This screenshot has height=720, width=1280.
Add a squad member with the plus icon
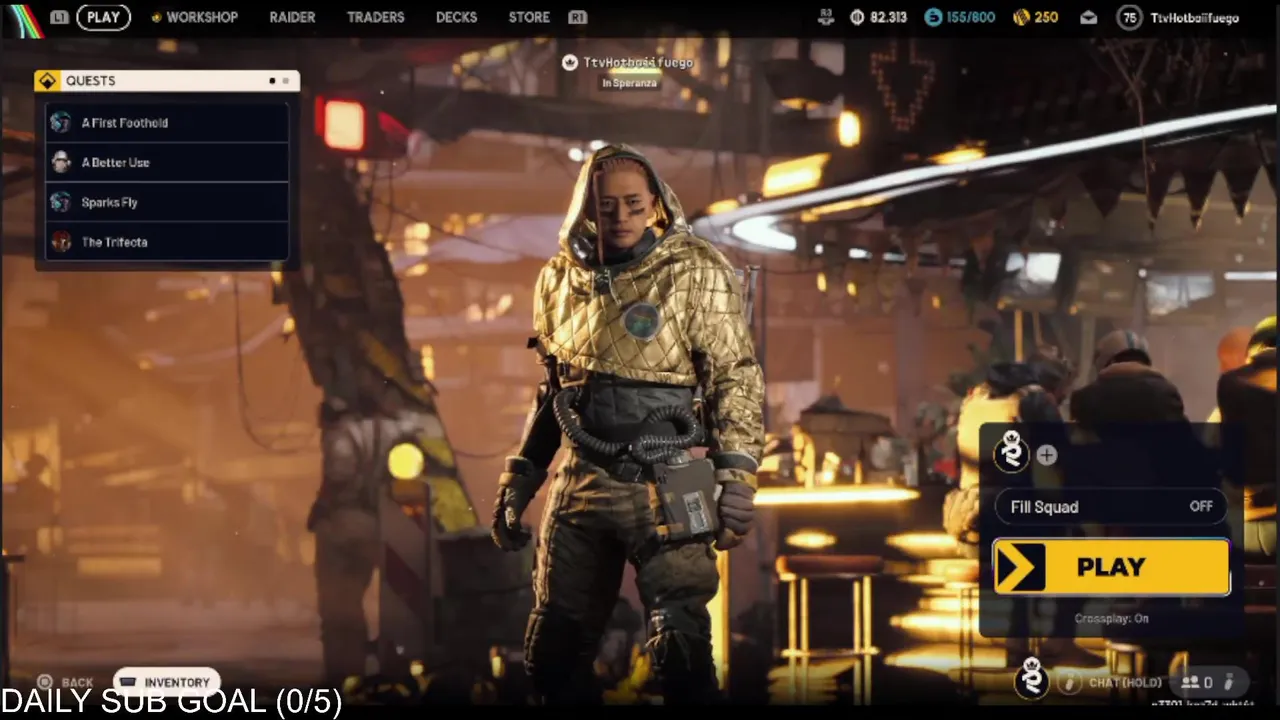(x=1046, y=455)
